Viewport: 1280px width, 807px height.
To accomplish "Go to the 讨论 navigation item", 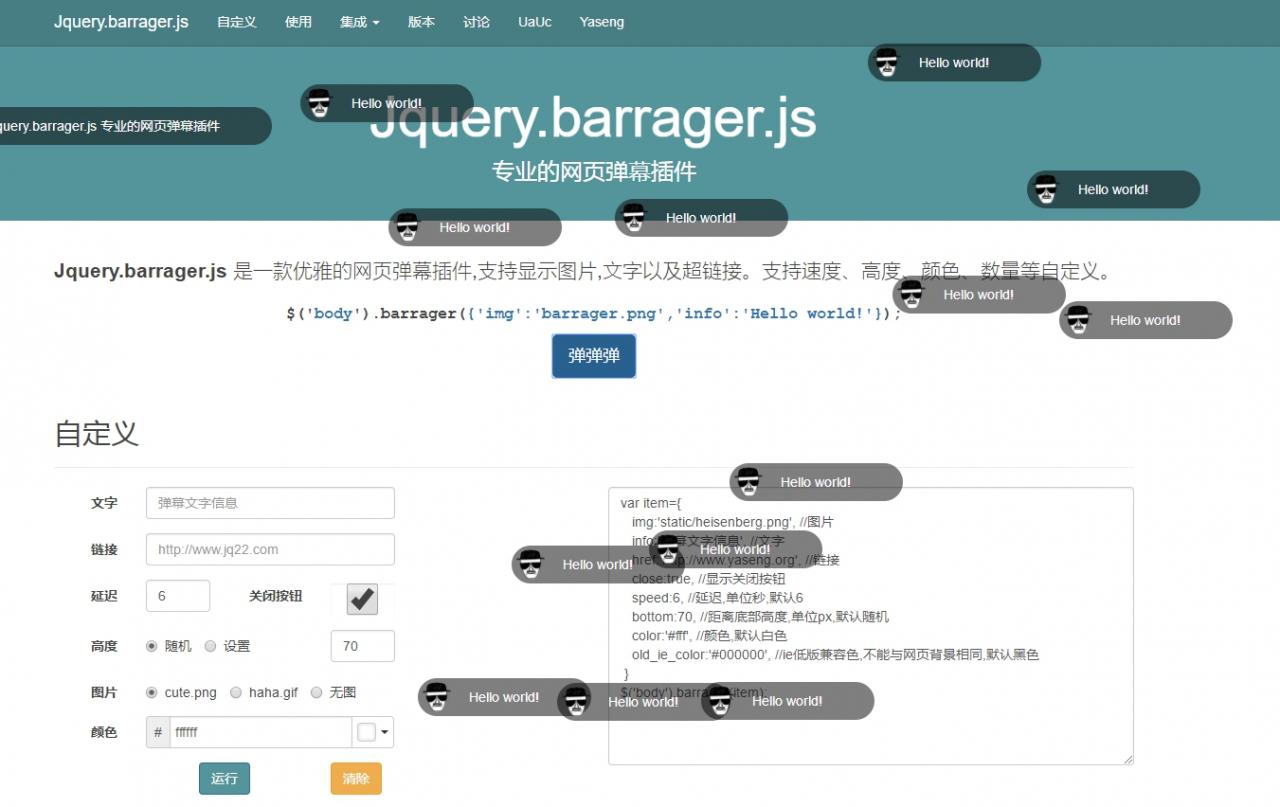I will tap(476, 22).
